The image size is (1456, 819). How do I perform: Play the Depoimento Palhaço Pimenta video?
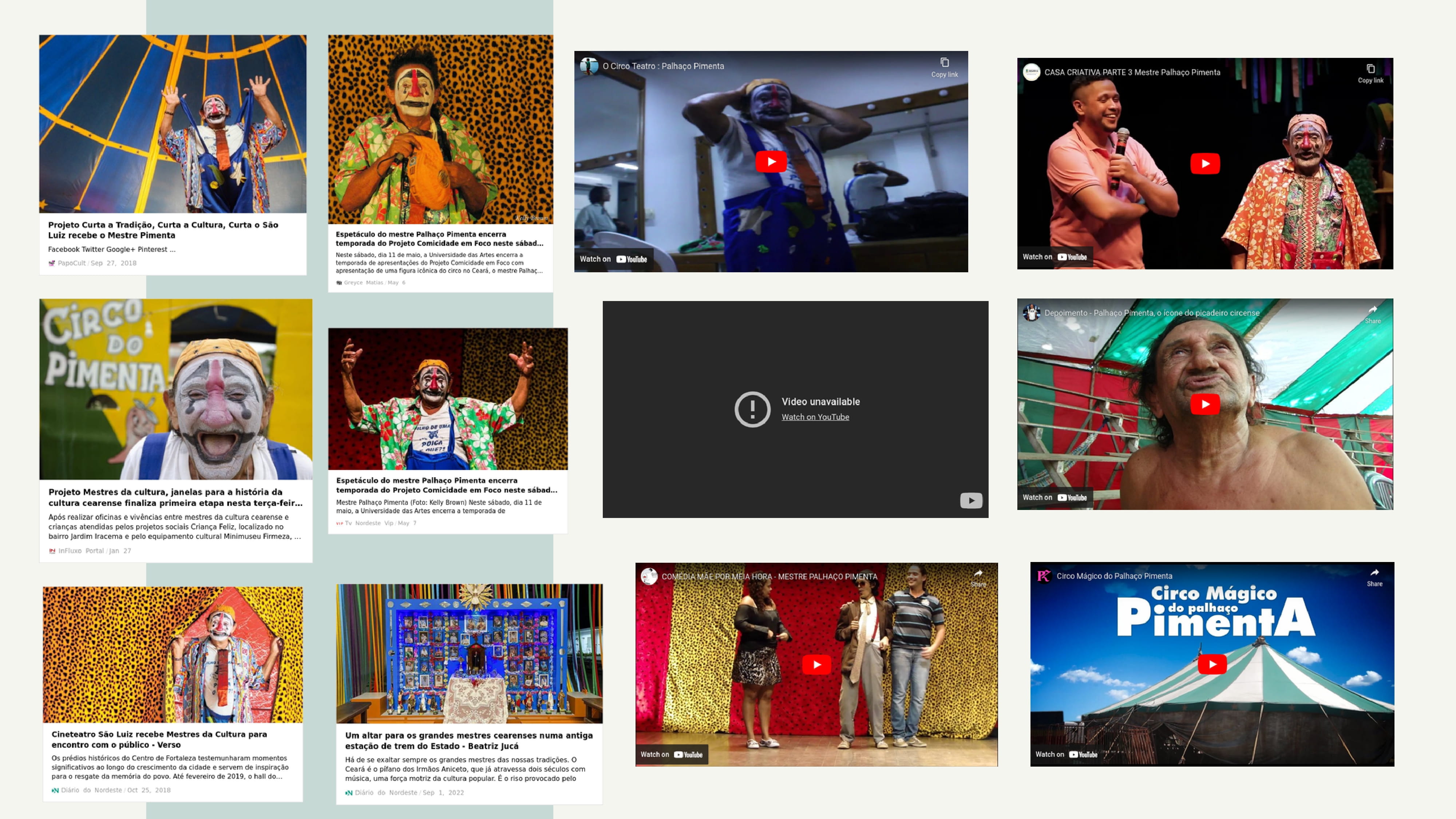click(1204, 404)
